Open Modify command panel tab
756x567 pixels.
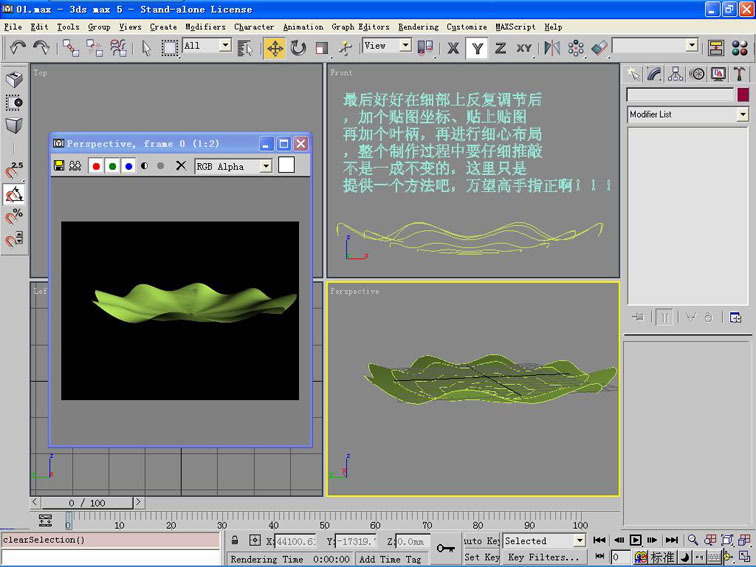(x=654, y=74)
